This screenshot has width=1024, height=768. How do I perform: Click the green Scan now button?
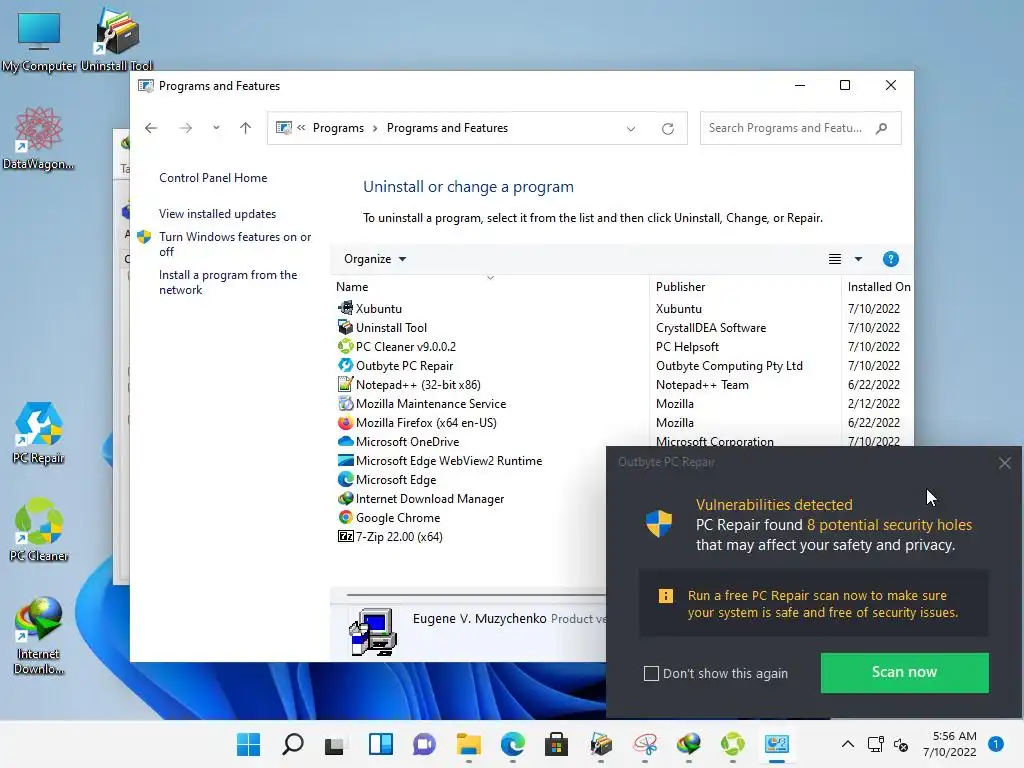904,673
